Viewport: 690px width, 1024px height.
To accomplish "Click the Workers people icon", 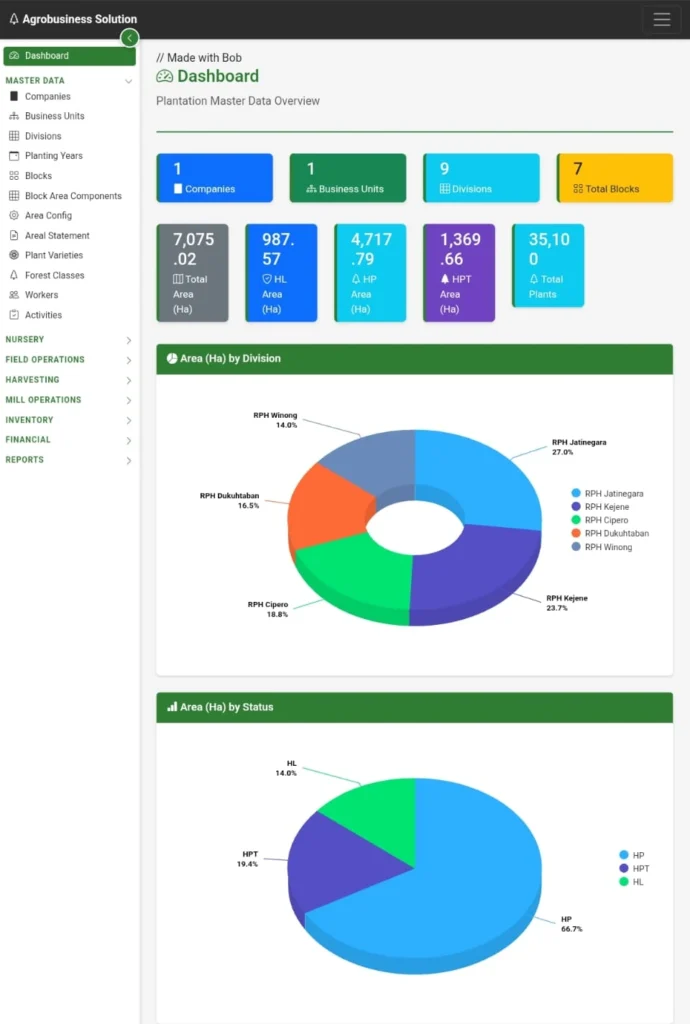I will (x=14, y=295).
